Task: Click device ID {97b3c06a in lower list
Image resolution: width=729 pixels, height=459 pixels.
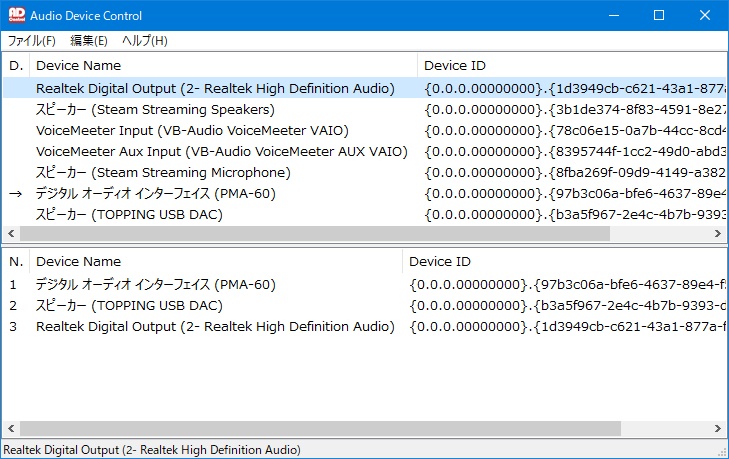Action: pyautogui.click(x=567, y=285)
